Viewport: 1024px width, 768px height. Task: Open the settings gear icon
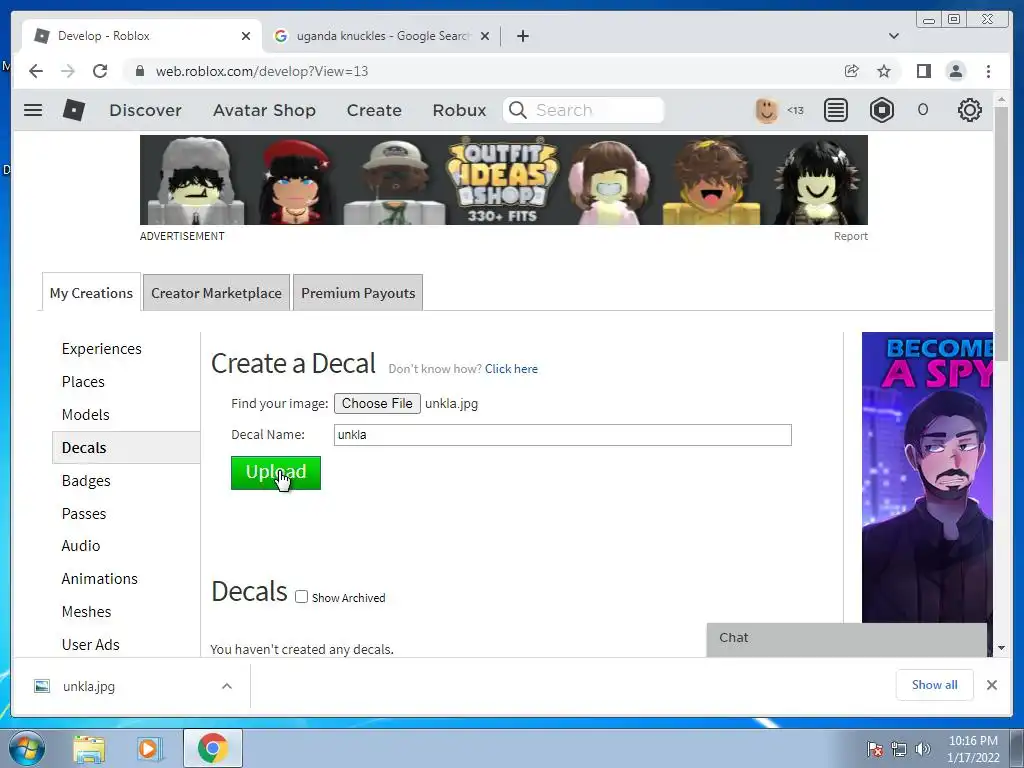click(x=969, y=110)
